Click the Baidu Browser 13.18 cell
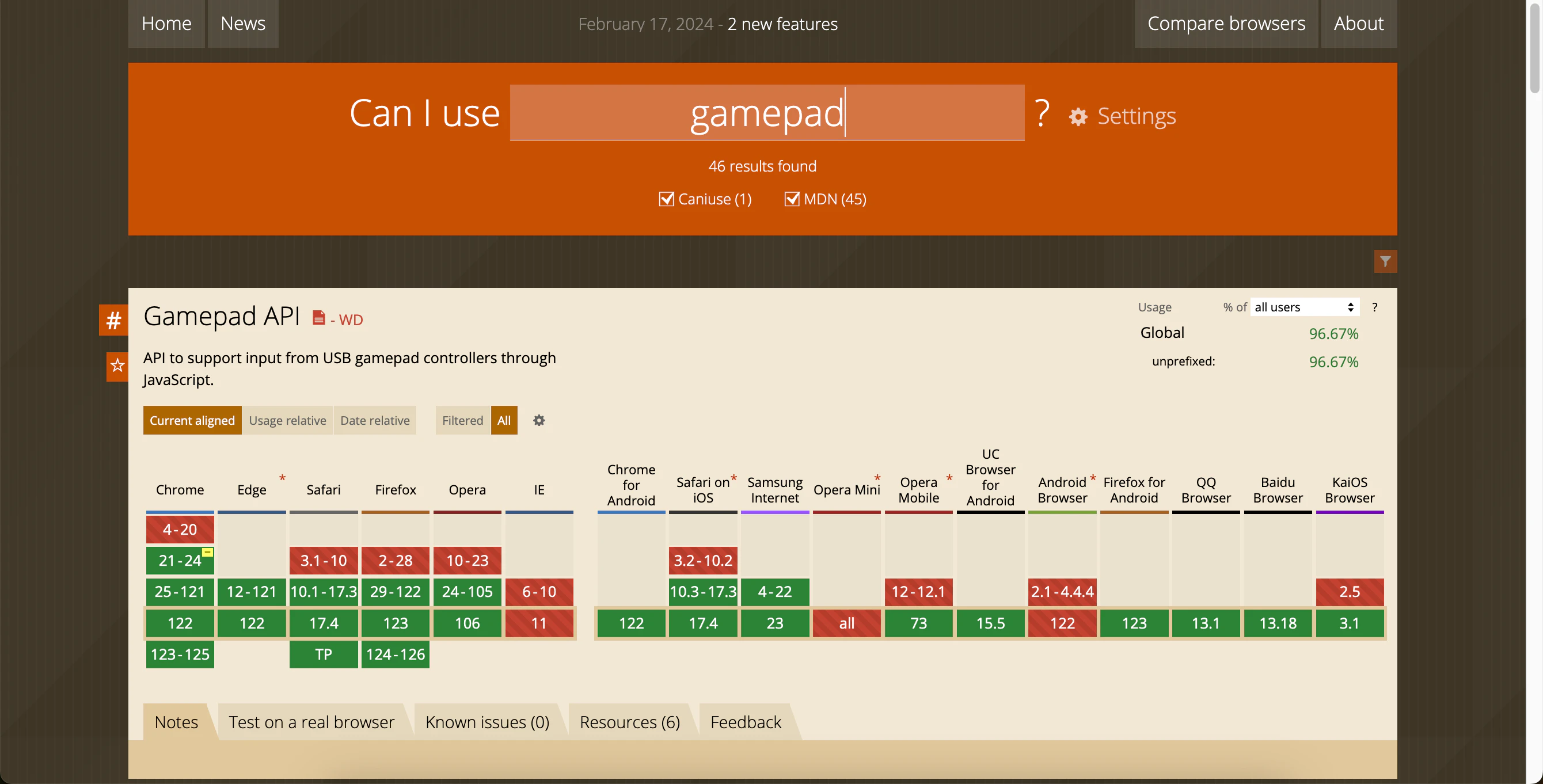This screenshot has height=784, width=1543. (1278, 623)
